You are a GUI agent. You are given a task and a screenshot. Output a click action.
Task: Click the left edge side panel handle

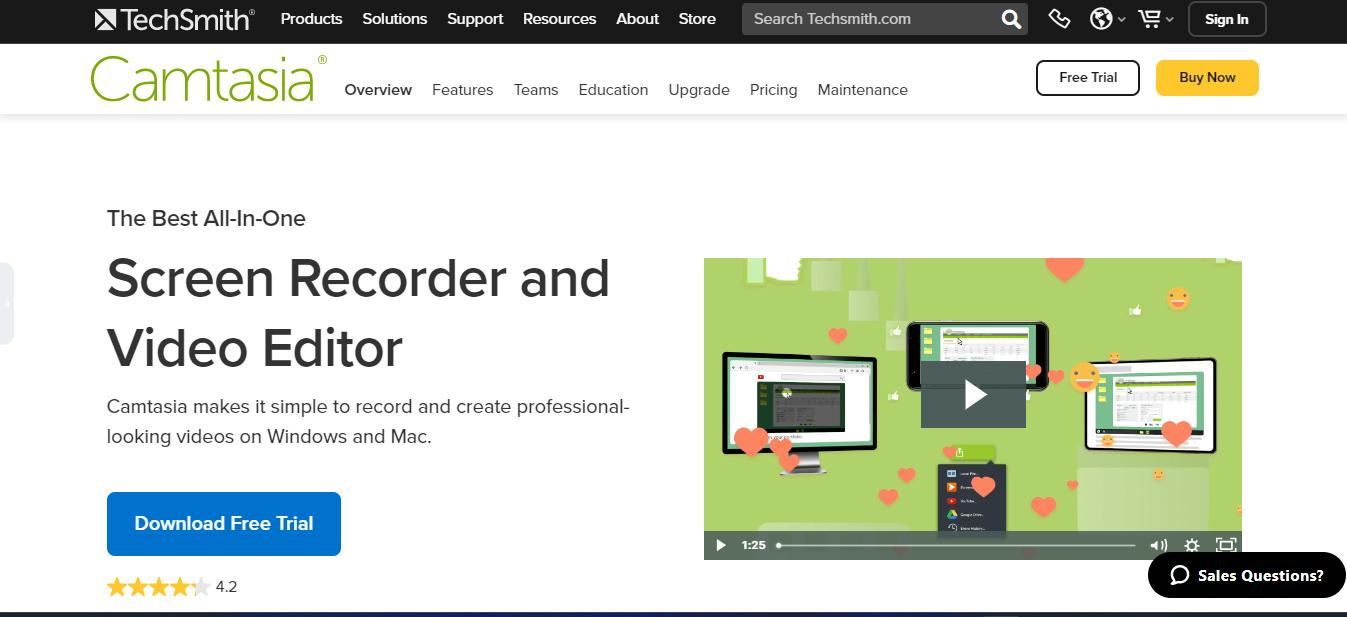click(x=6, y=303)
